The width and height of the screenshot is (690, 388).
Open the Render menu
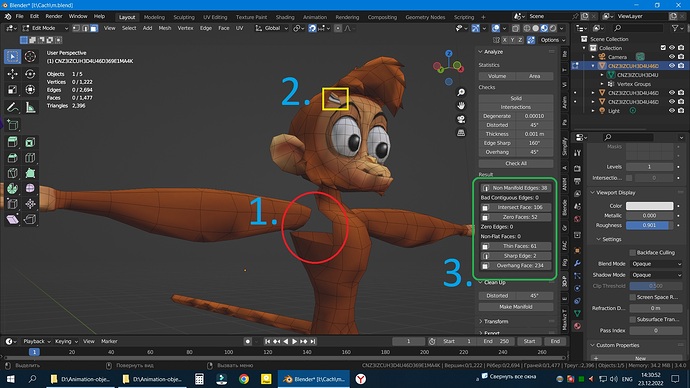[54, 16]
